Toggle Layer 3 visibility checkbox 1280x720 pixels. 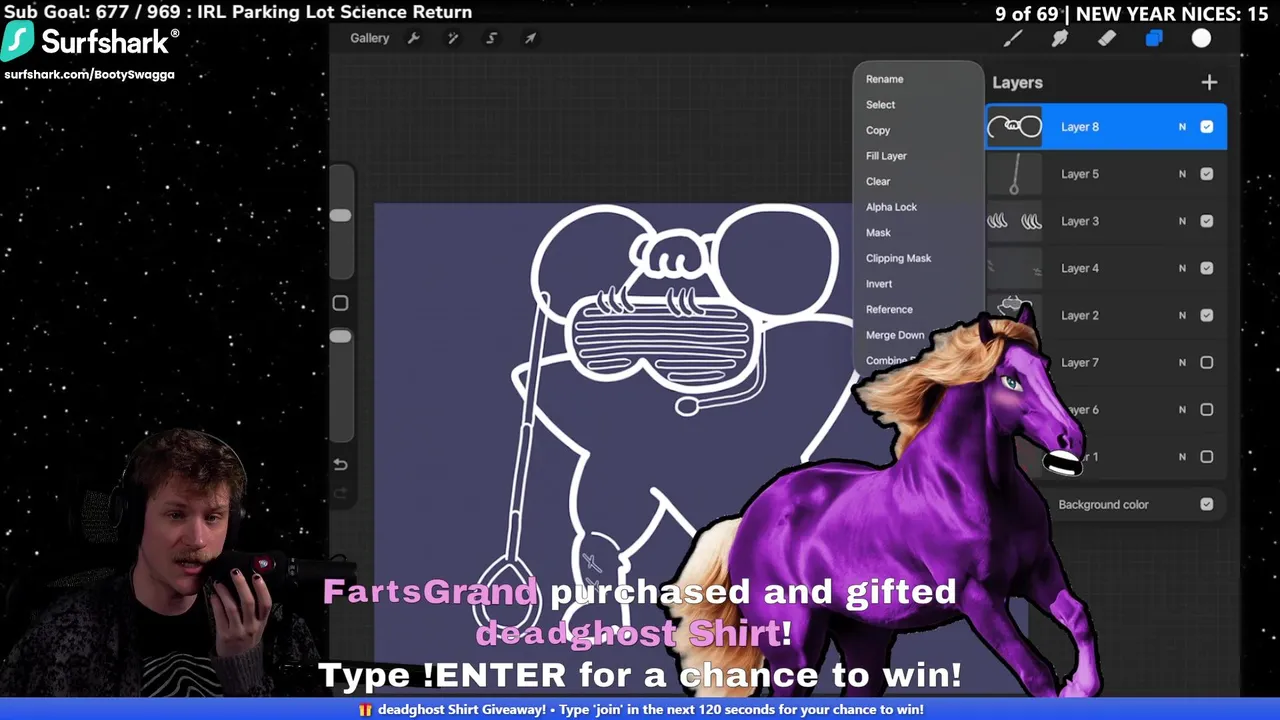[x=1207, y=221]
